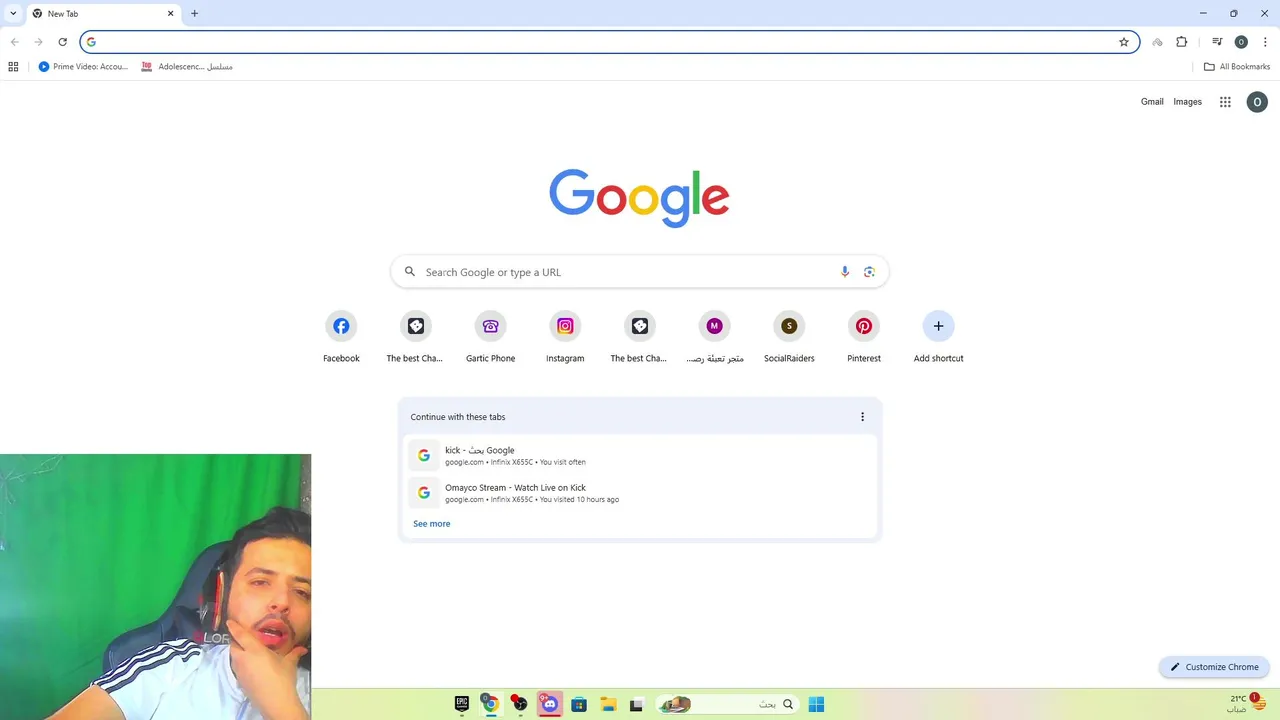Open Instagram shortcut

point(565,338)
